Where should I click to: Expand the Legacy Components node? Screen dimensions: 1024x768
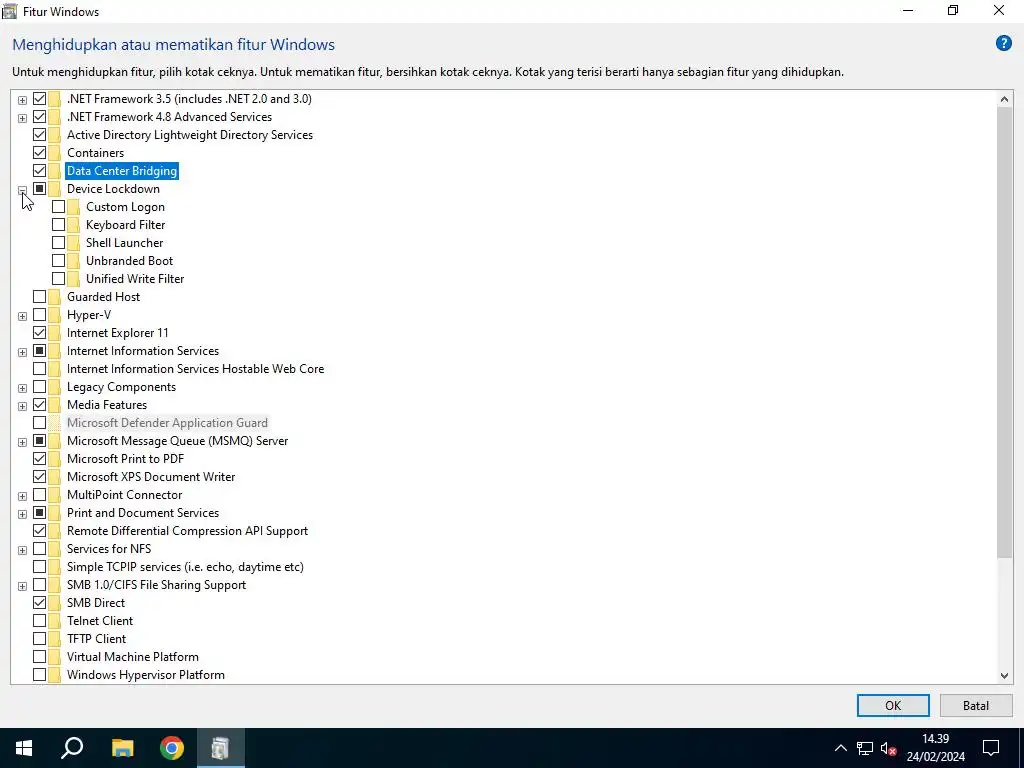coord(22,388)
